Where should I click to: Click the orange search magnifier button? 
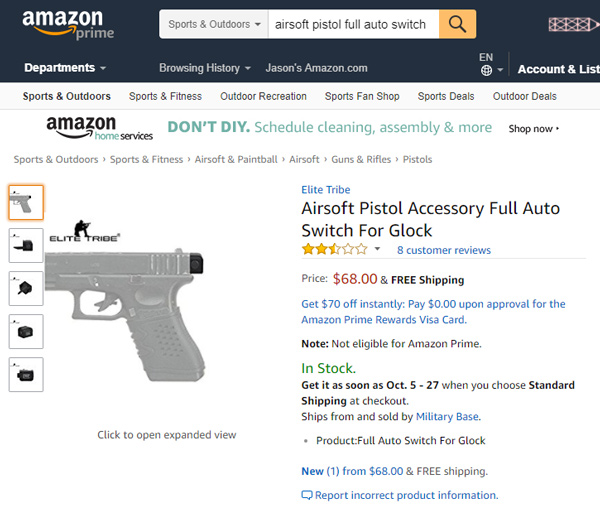[x=457, y=24]
